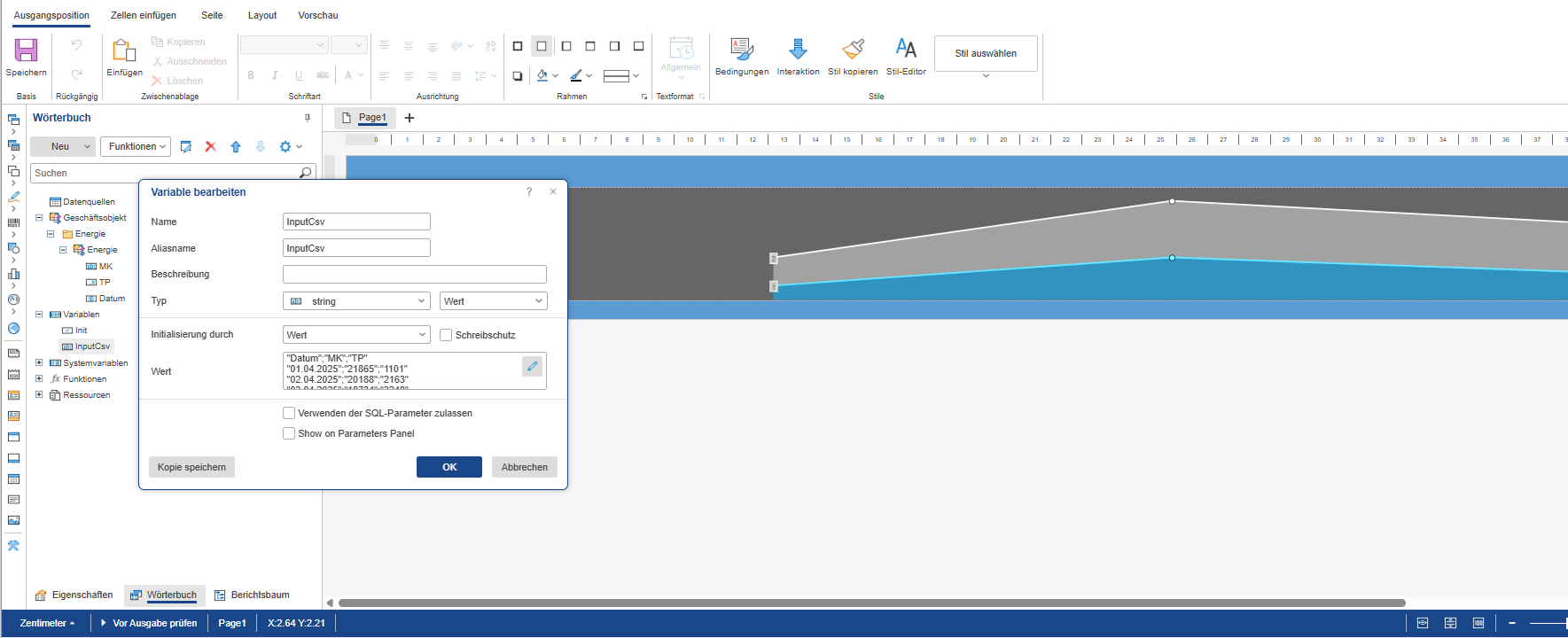Image resolution: width=1568 pixels, height=638 pixels.
Task: Open the Interaktion tool
Action: [798, 50]
